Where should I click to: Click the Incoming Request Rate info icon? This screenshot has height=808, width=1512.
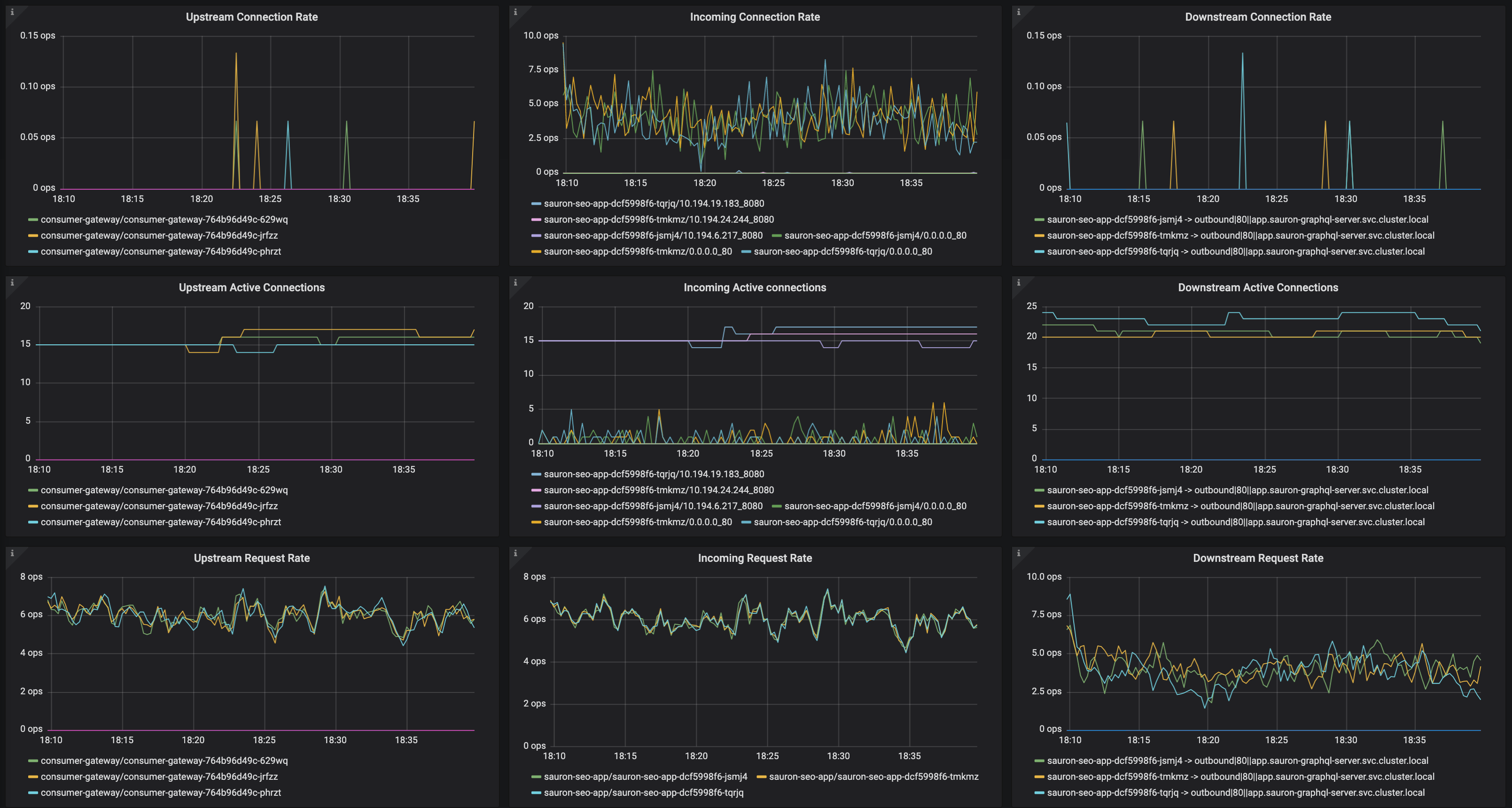tap(515, 553)
